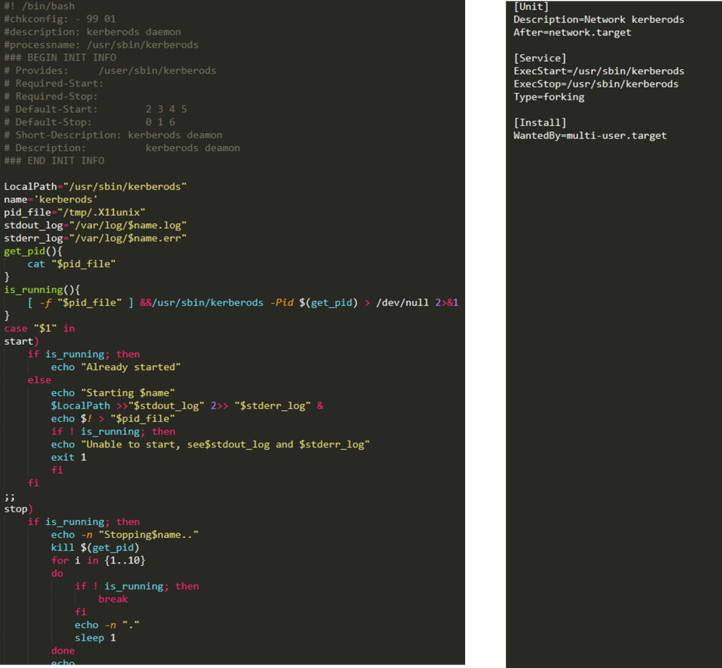Click the 'done' keyword line
Screen dimensions: 722x668
[63, 651]
